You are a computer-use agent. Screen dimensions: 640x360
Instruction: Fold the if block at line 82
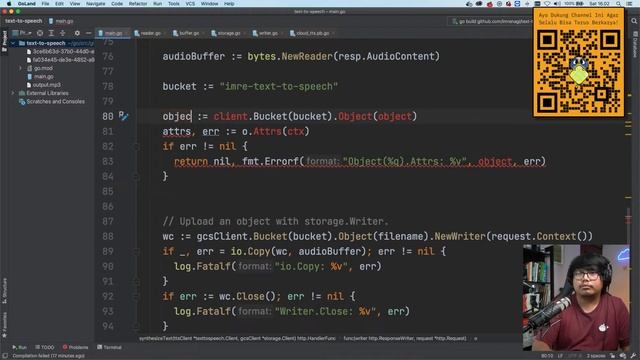[136, 147]
